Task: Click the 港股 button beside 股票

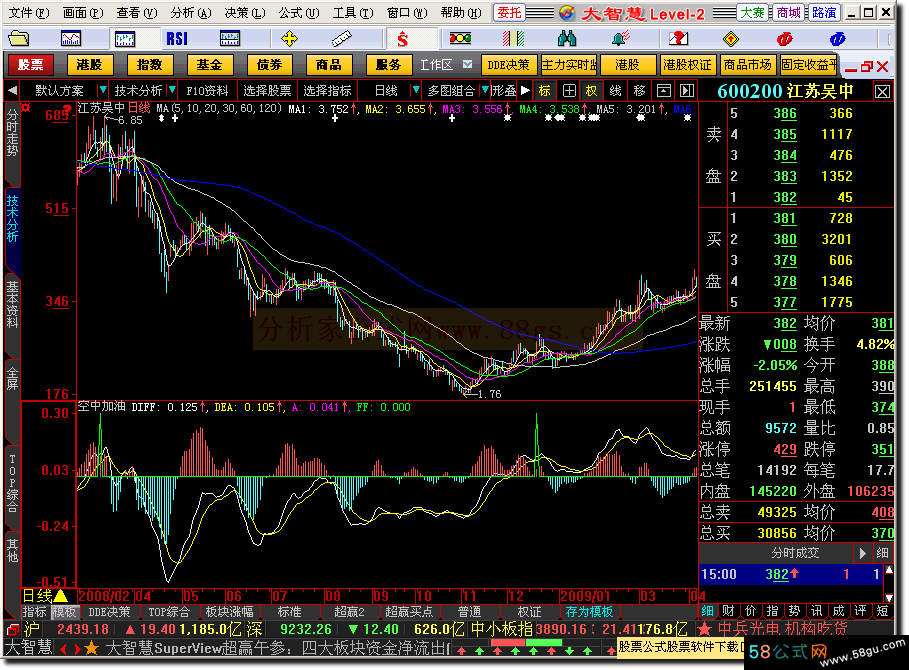Action: click(89, 65)
